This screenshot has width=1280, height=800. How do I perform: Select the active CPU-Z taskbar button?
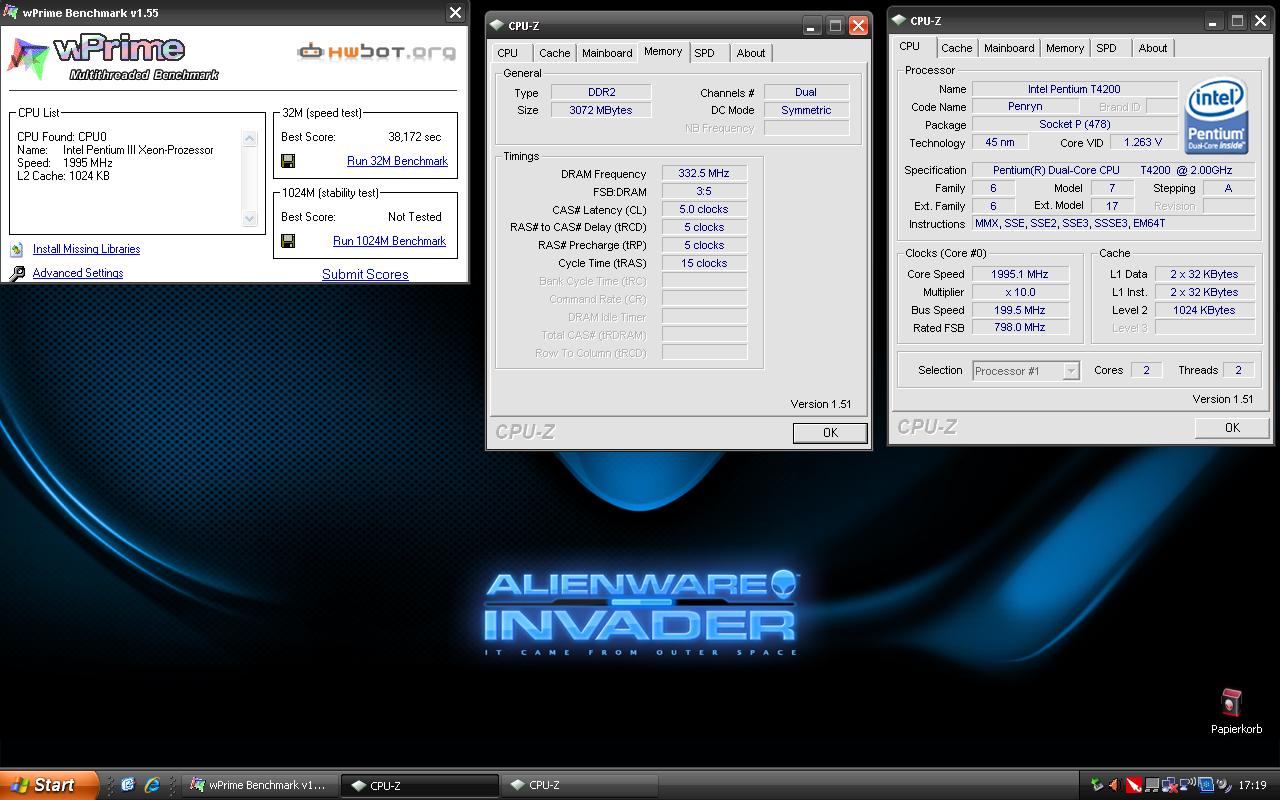click(419, 785)
